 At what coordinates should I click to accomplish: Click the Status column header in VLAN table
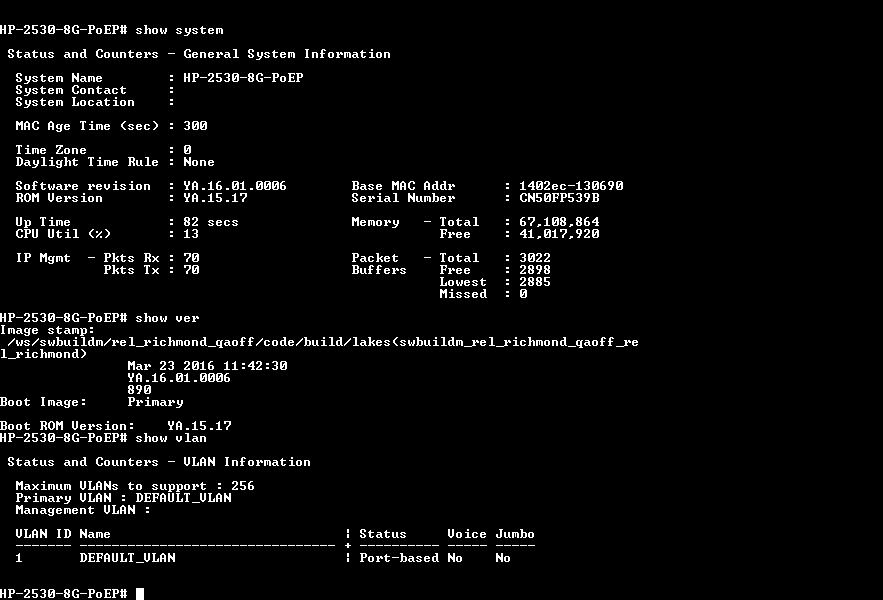pos(382,534)
